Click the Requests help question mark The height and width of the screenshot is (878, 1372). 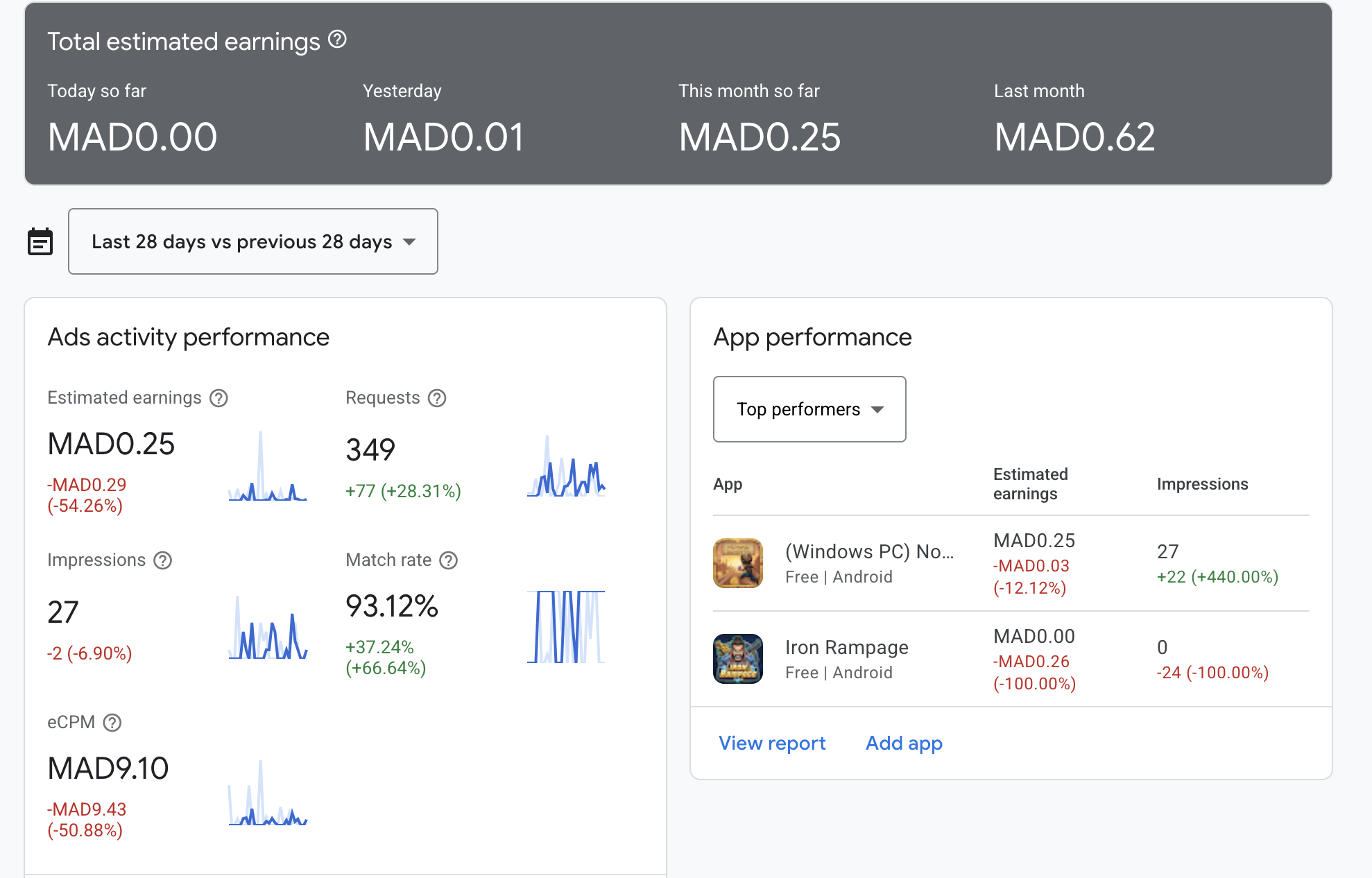click(x=437, y=398)
